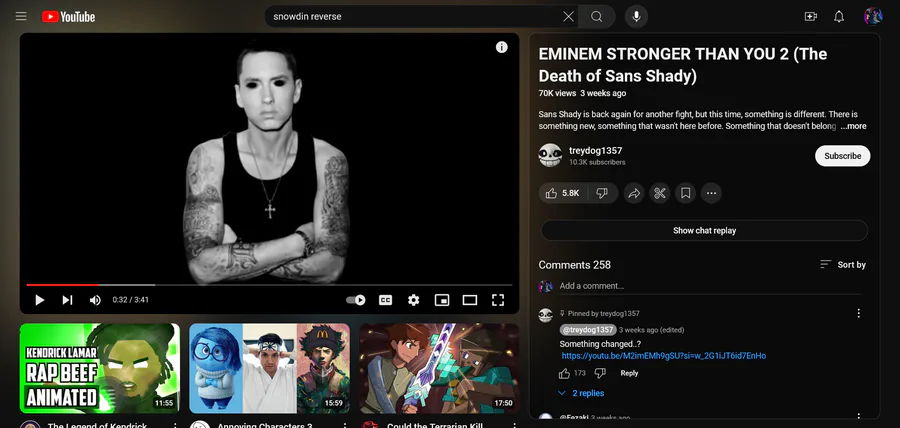
Task: Open the hamburger guide menu
Action: (21, 17)
